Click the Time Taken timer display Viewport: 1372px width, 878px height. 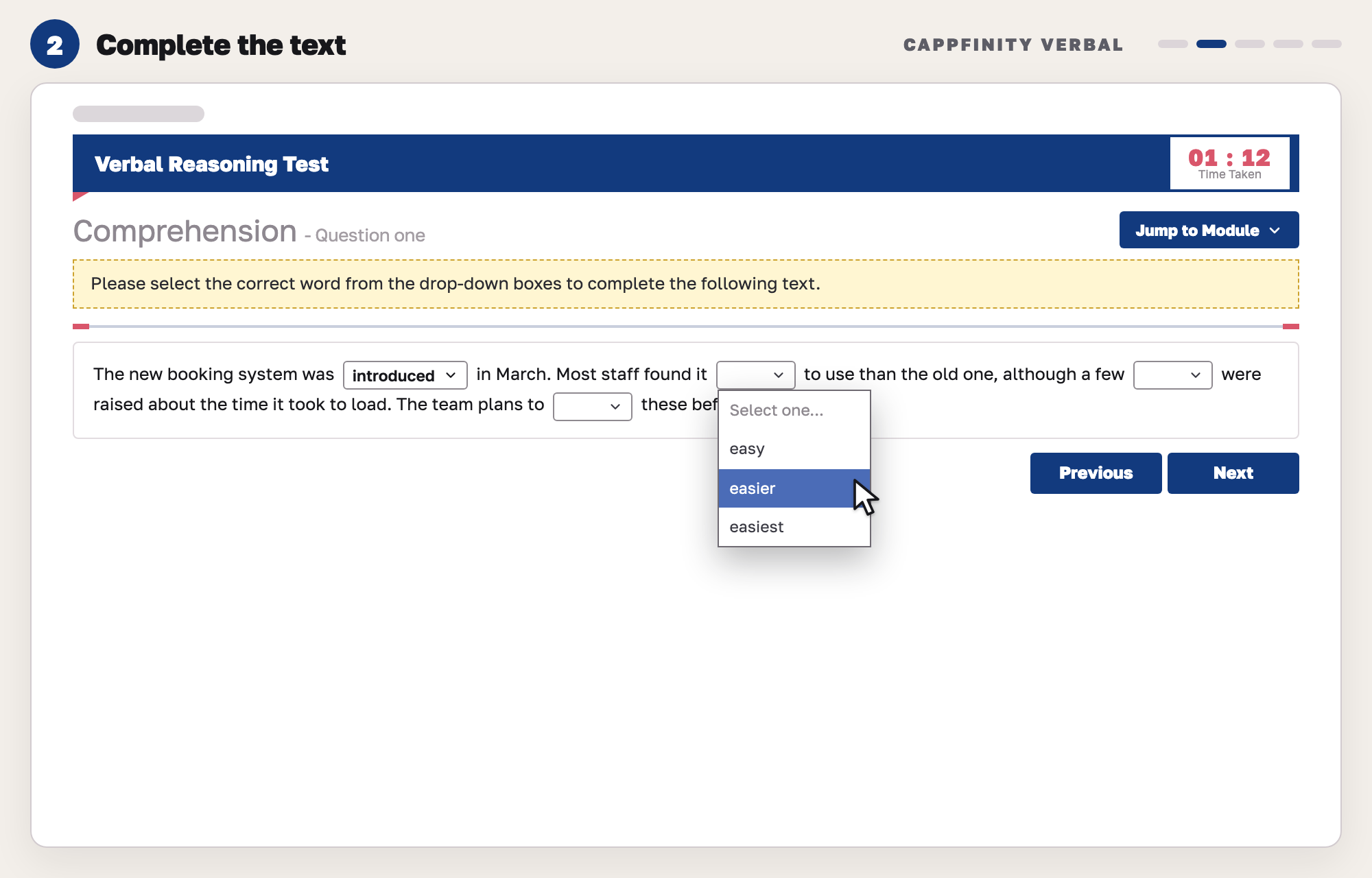tap(1229, 163)
